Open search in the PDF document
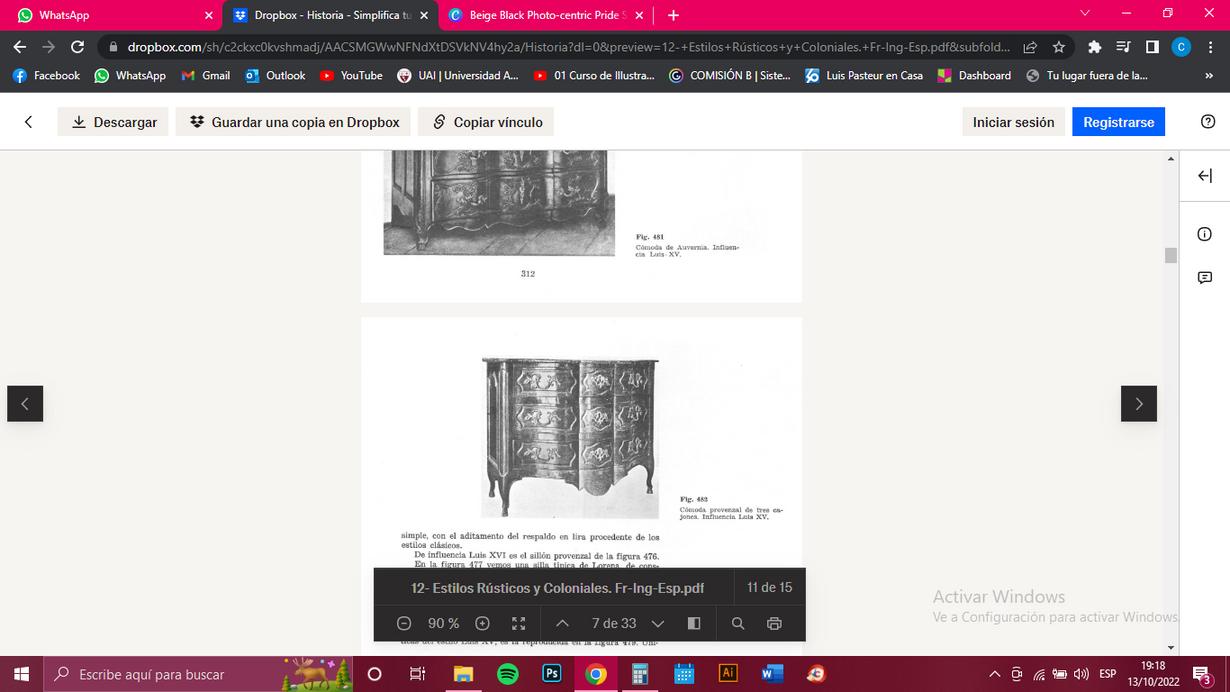The image size is (1230, 692). pyautogui.click(x=738, y=623)
